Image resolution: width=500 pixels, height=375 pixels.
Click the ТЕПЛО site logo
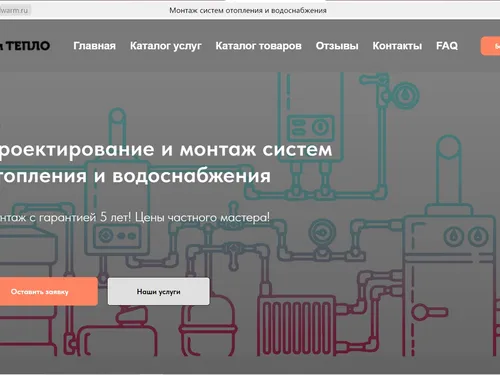coord(25,46)
